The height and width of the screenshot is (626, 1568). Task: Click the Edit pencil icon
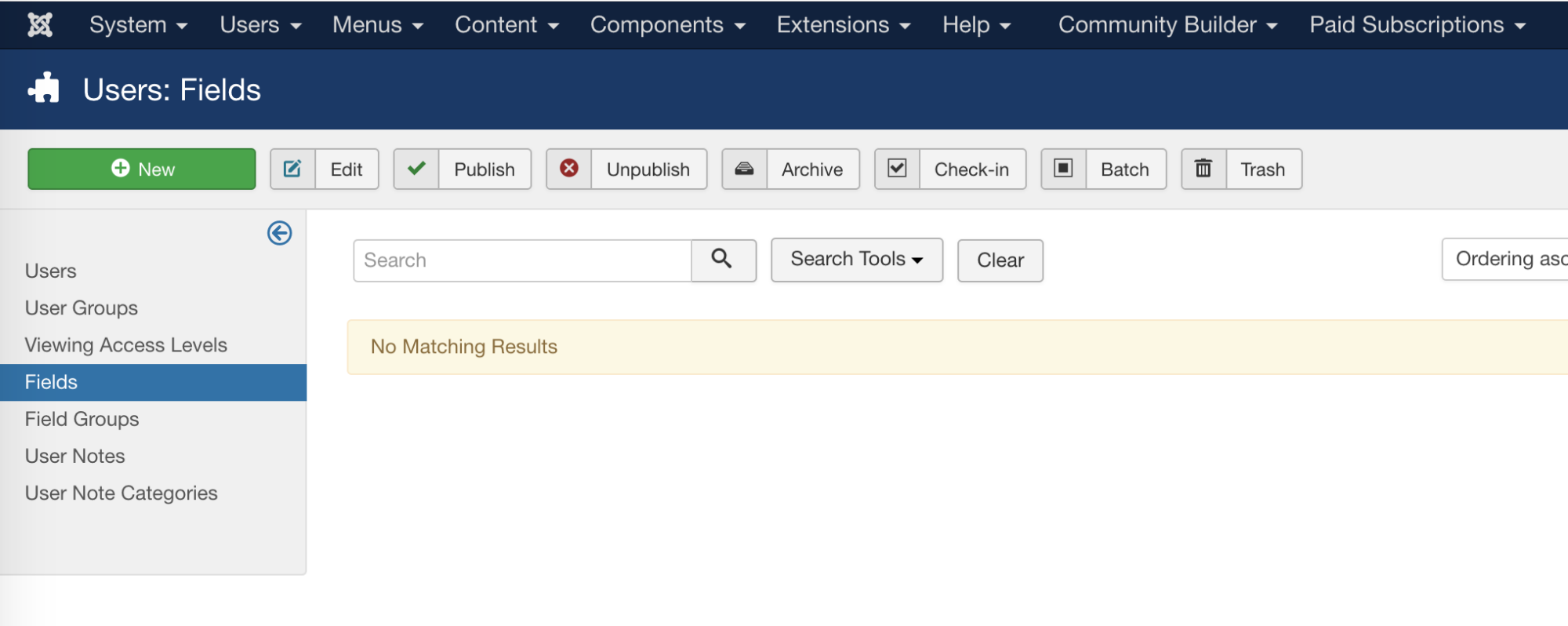(292, 169)
